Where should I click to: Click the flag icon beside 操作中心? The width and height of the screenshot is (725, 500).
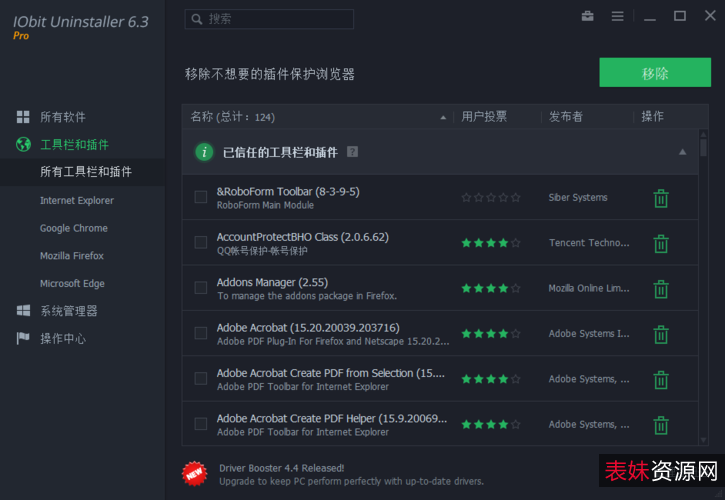coord(23,338)
